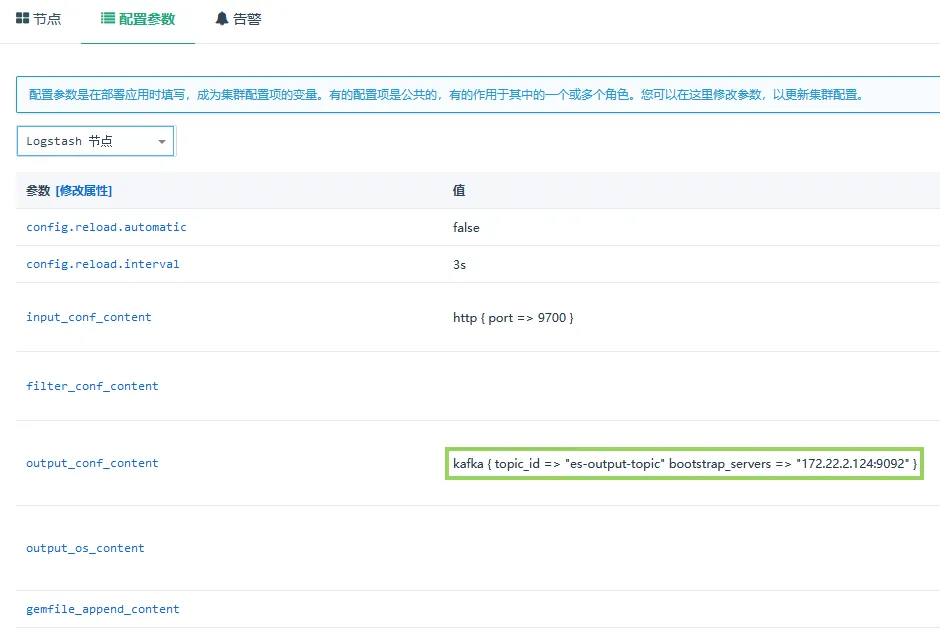Click the list icon beside 配置参数
This screenshot has width=940, height=638.
(107, 18)
